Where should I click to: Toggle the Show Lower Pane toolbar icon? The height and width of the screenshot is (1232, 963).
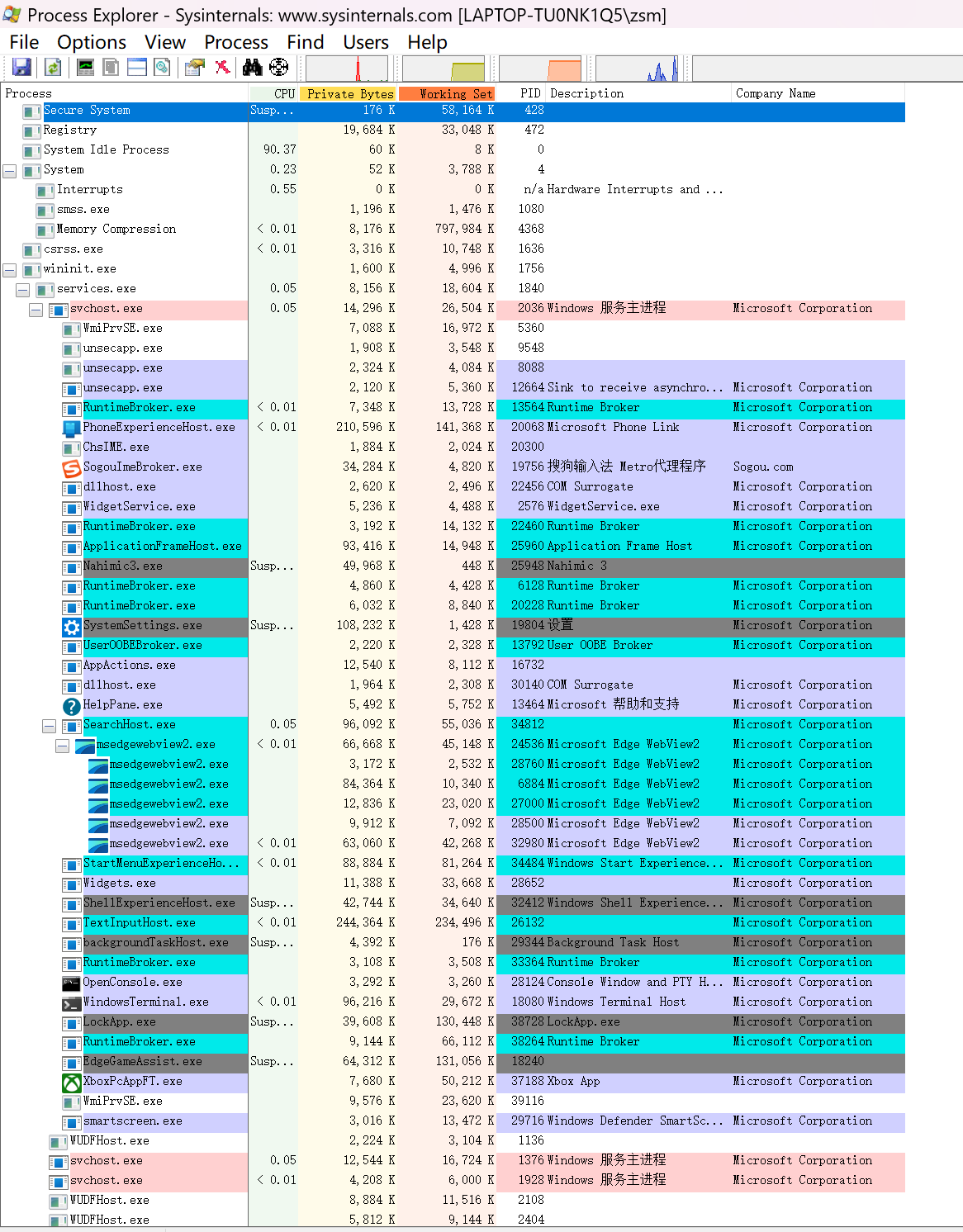coord(136,68)
